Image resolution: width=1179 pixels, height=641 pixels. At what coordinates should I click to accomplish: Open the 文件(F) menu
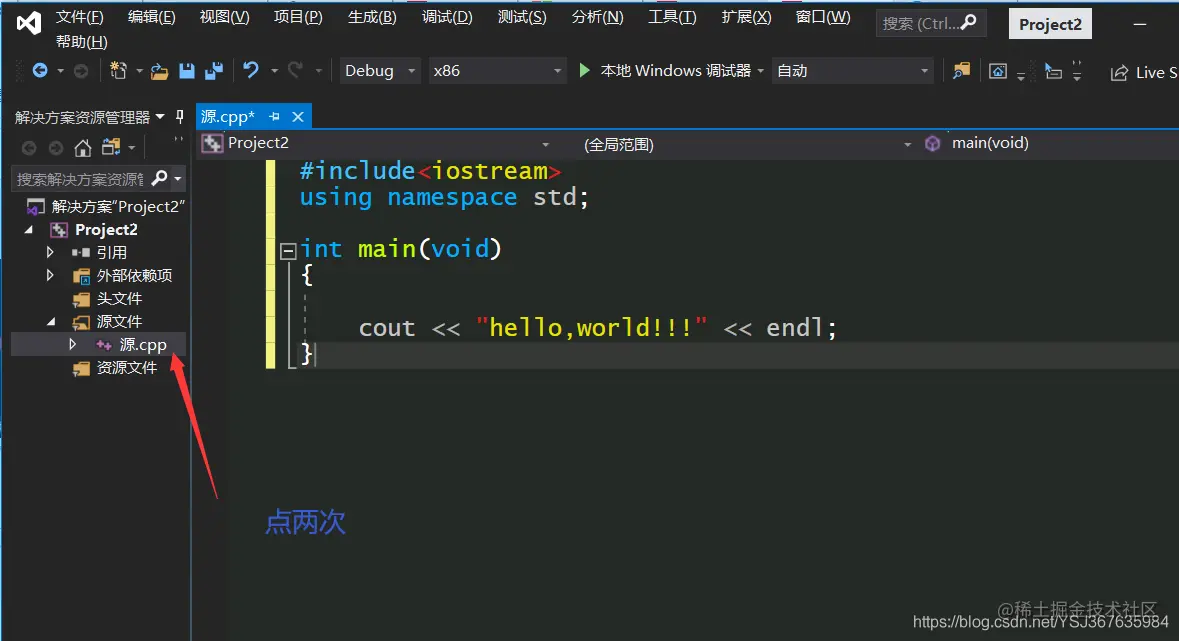tap(80, 17)
